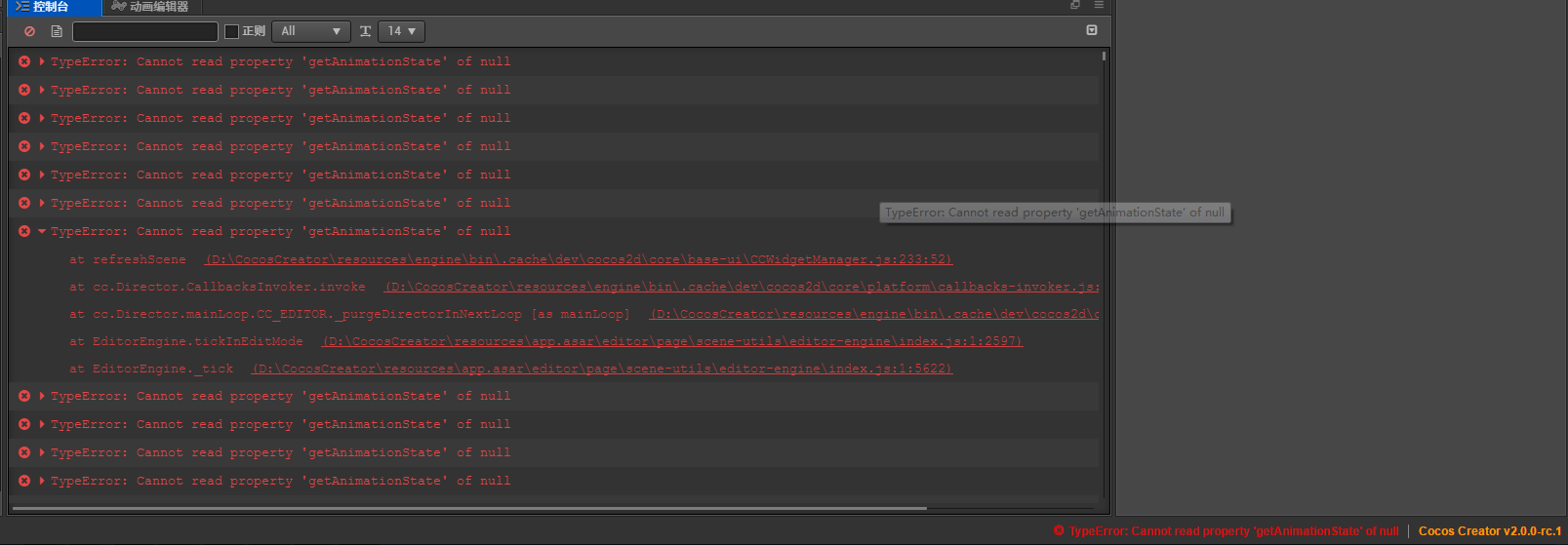
Task: Pop out the console panel
Action: tap(1075, 5)
